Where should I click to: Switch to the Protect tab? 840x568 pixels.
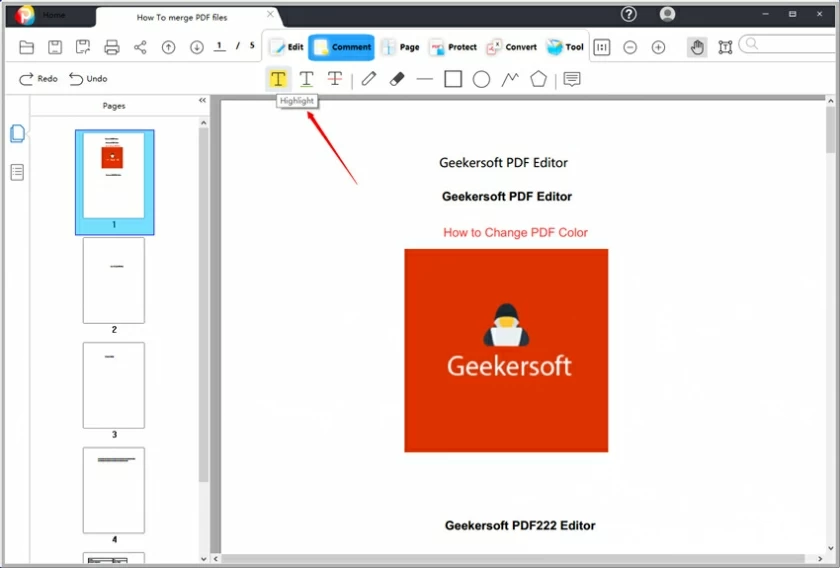pos(453,47)
